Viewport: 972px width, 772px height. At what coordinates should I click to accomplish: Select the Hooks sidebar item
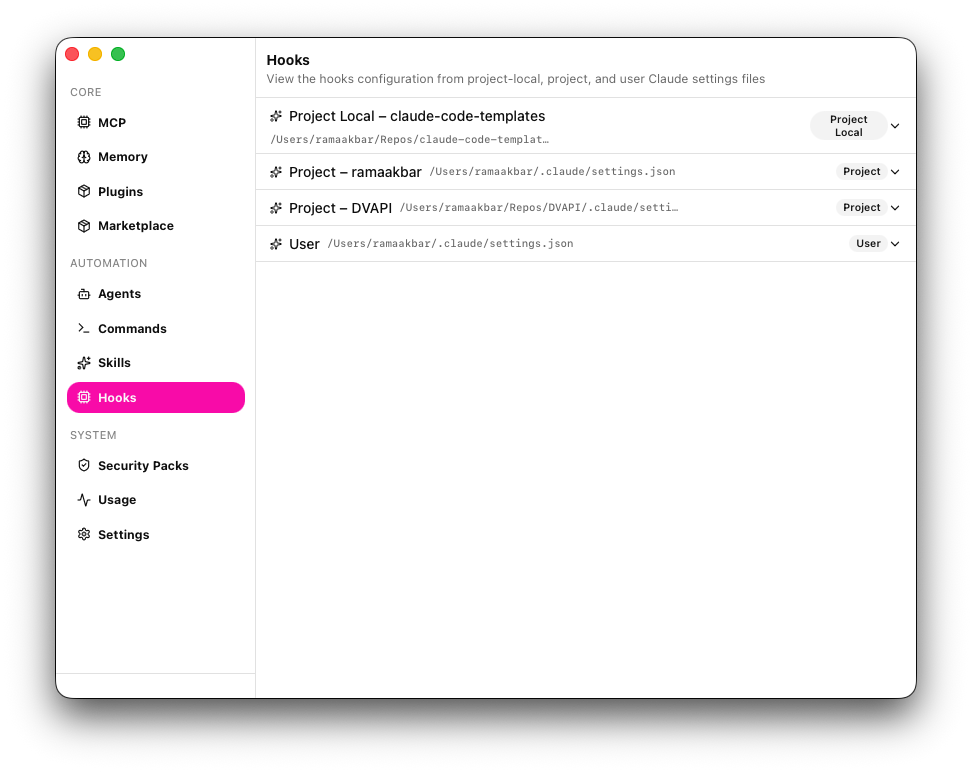pyautogui.click(x=156, y=397)
